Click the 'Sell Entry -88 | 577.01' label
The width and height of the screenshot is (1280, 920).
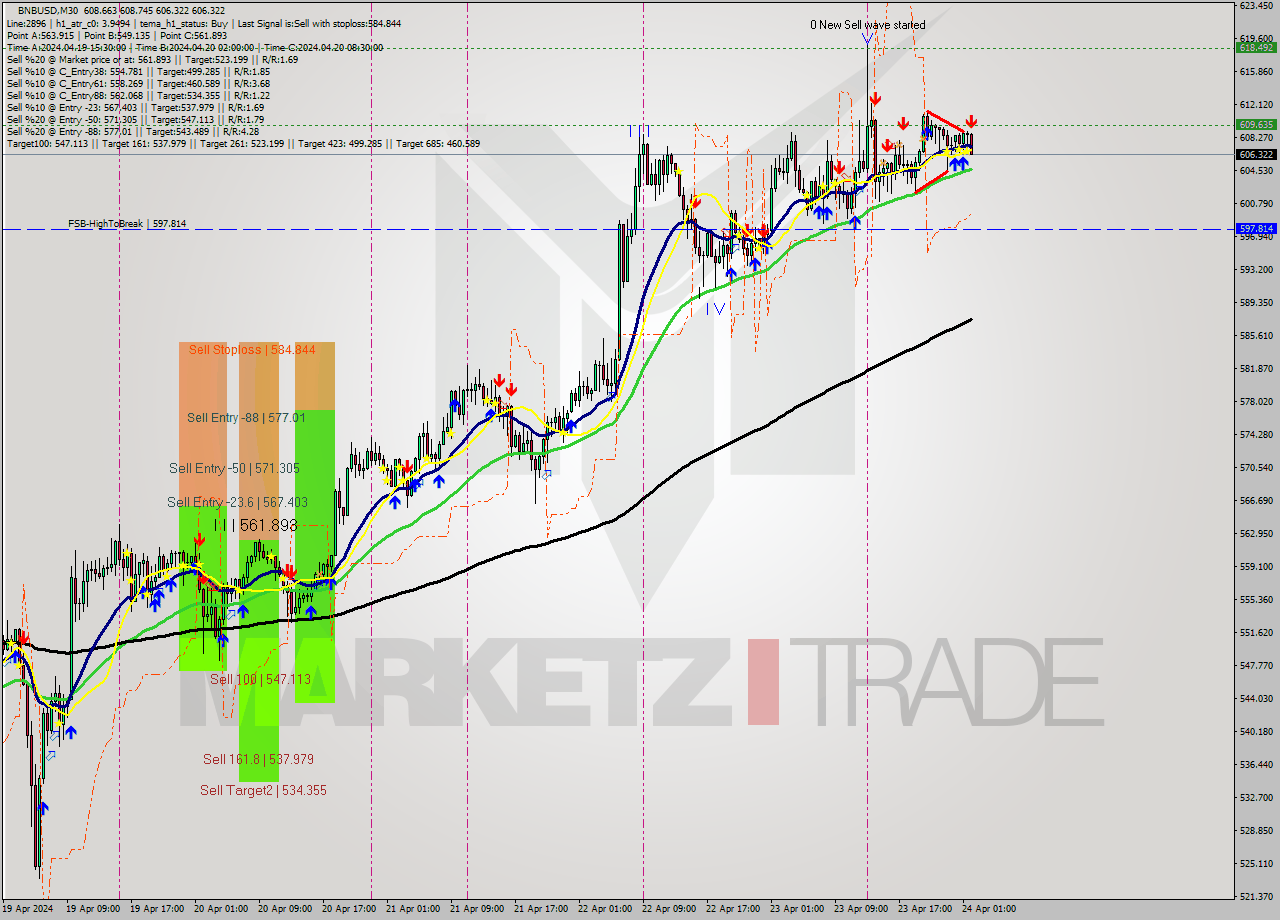pyautogui.click(x=246, y=418)
